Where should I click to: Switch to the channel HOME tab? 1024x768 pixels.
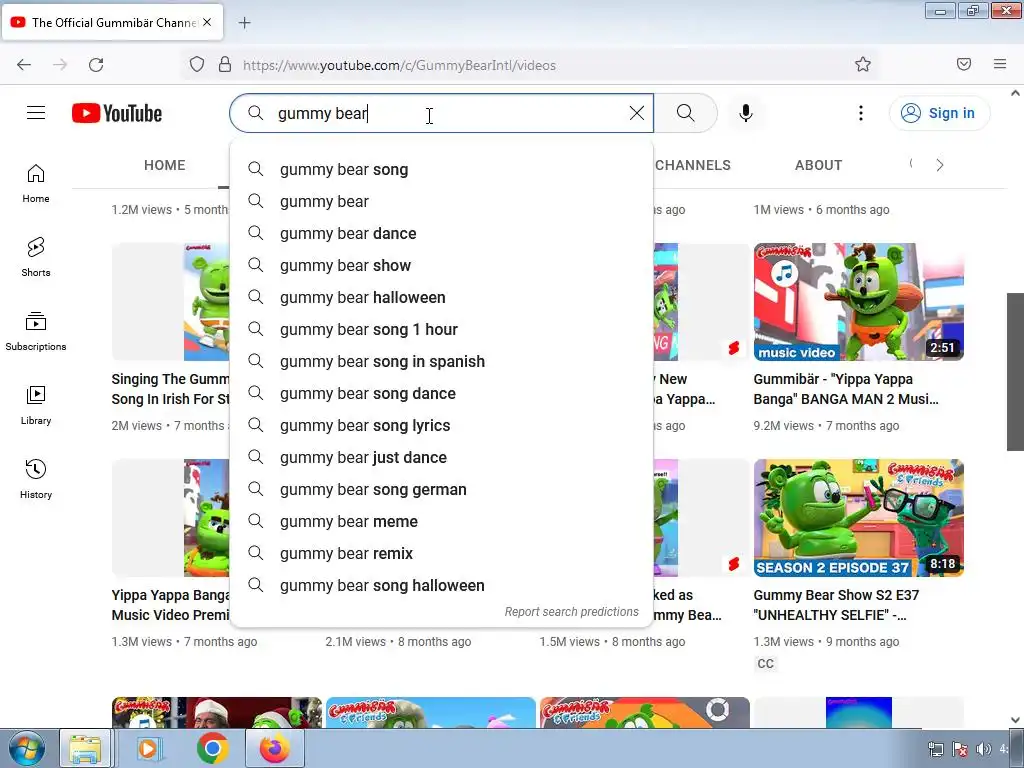point(165,165)
